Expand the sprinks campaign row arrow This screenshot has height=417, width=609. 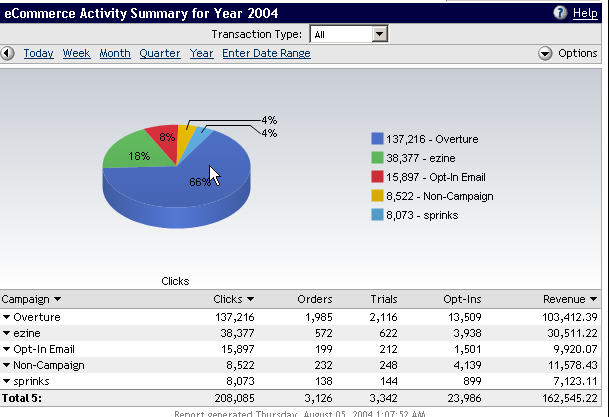[6, 381]
